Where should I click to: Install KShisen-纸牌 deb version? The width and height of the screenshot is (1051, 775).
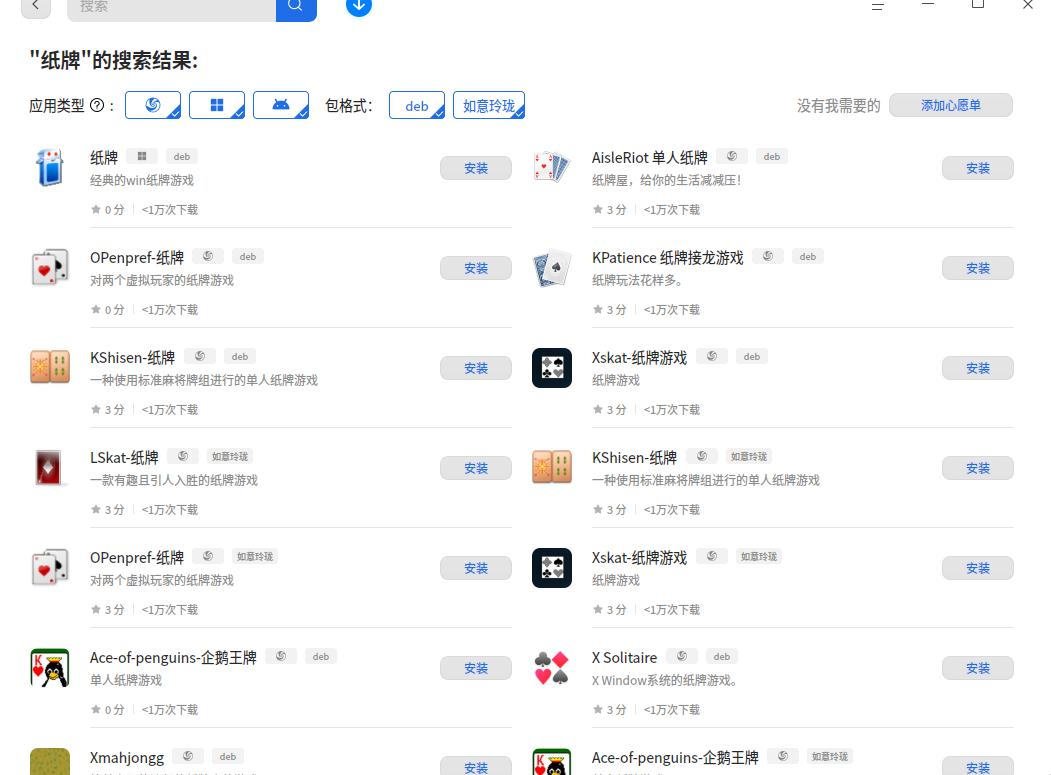[x=476, y=368]
